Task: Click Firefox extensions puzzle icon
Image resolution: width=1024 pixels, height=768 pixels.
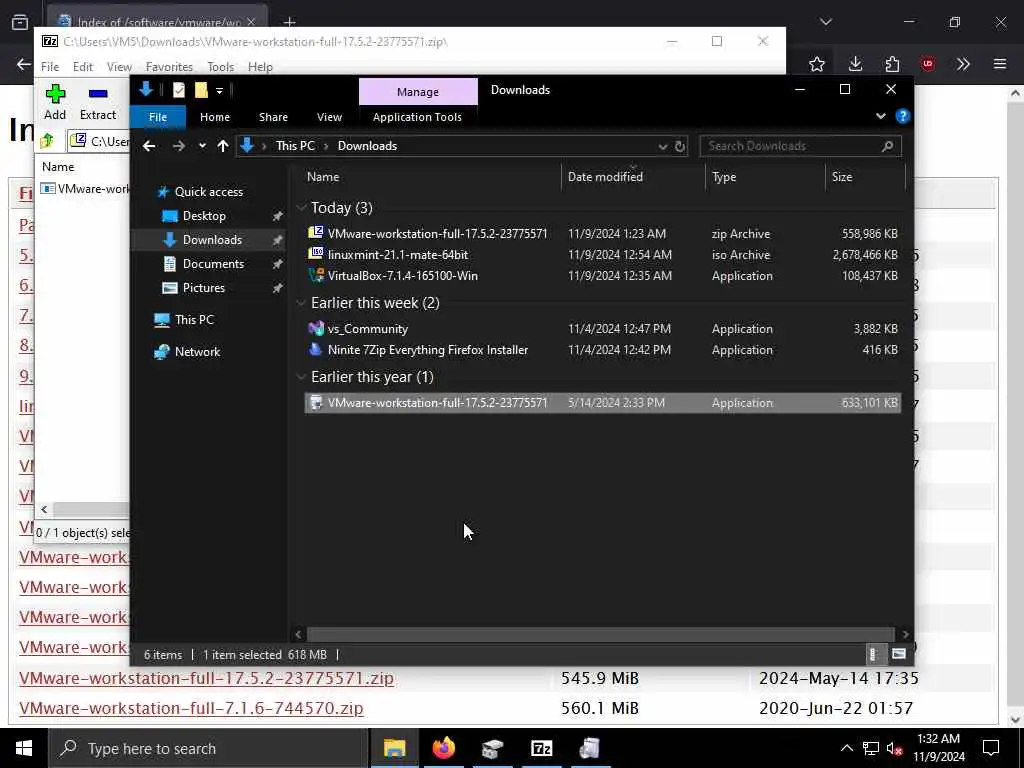Action: click(892, 64)
